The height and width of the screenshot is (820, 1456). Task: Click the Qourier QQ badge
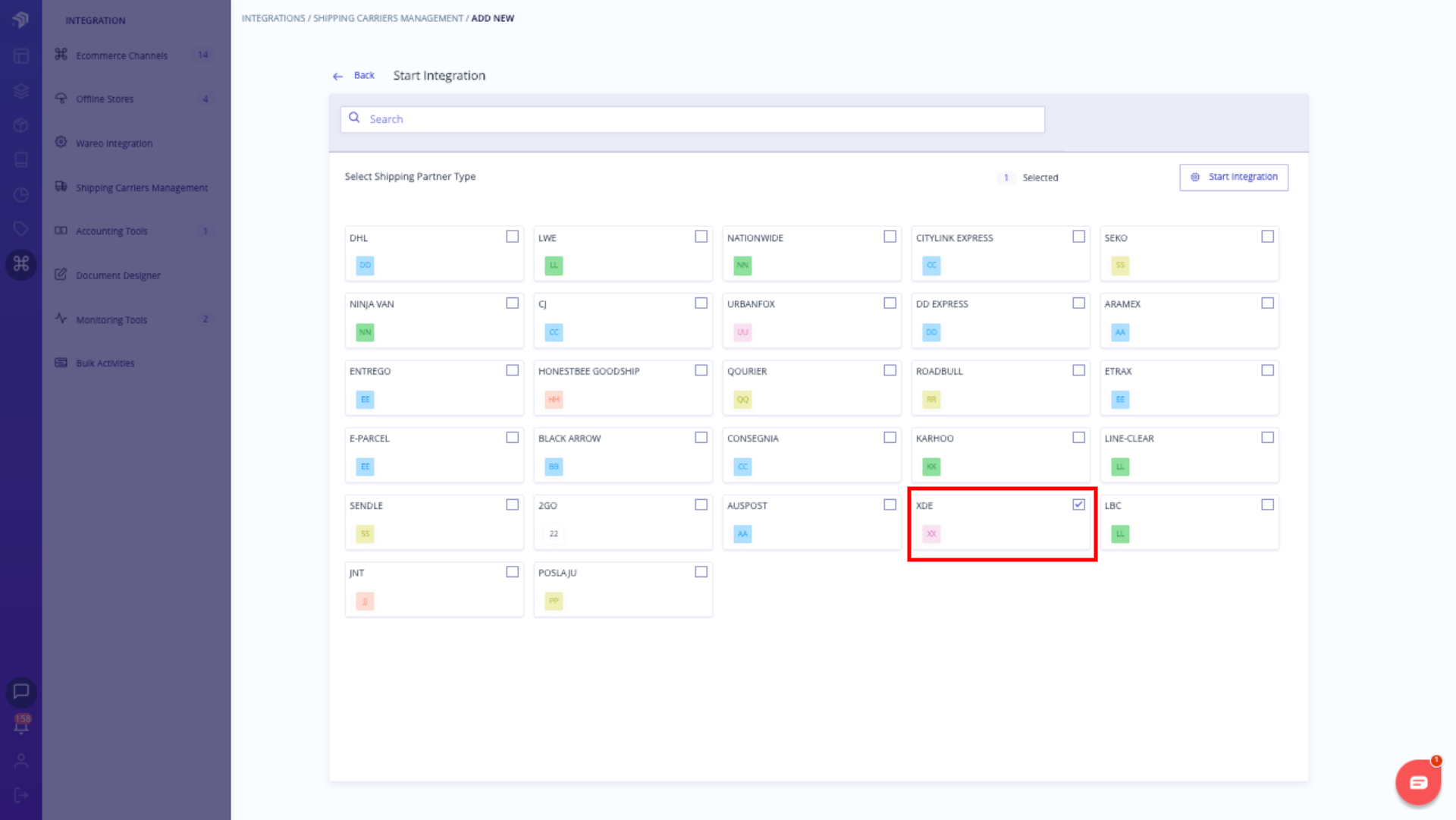pos(742,400)
